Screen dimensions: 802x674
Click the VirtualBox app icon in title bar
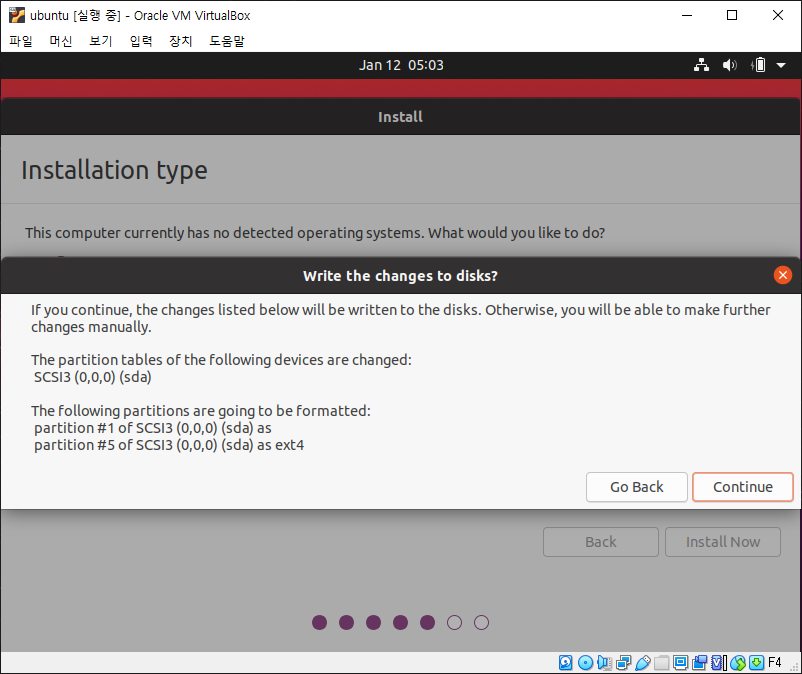[x=16, y=15]
